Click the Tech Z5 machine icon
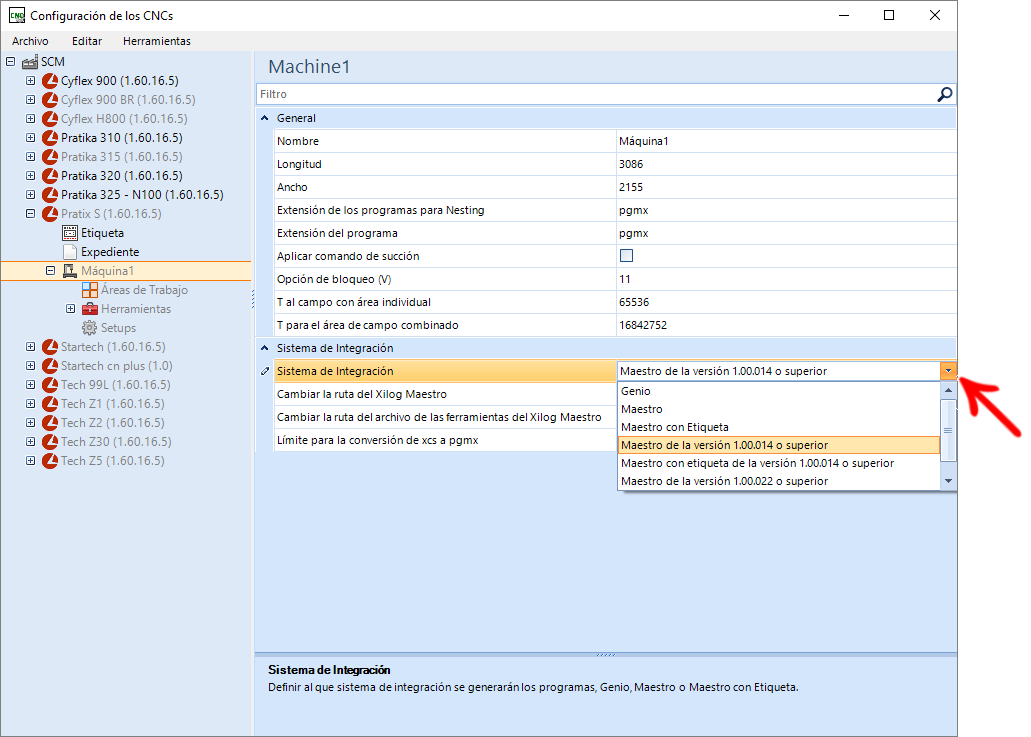1031x737 pixels. click(x=50, y=462)
